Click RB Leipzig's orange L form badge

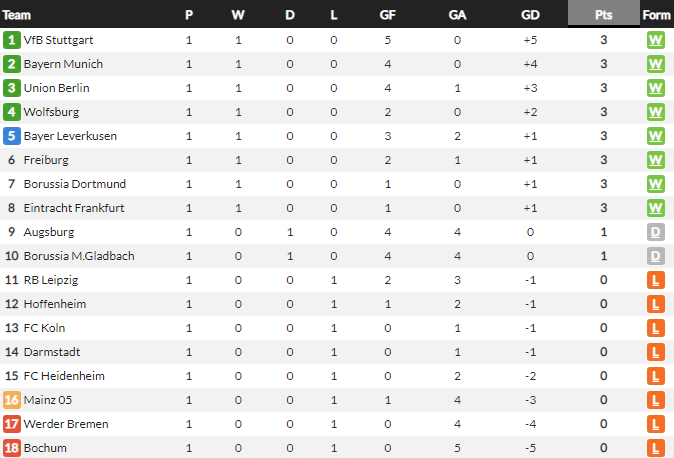pos(656,280)
